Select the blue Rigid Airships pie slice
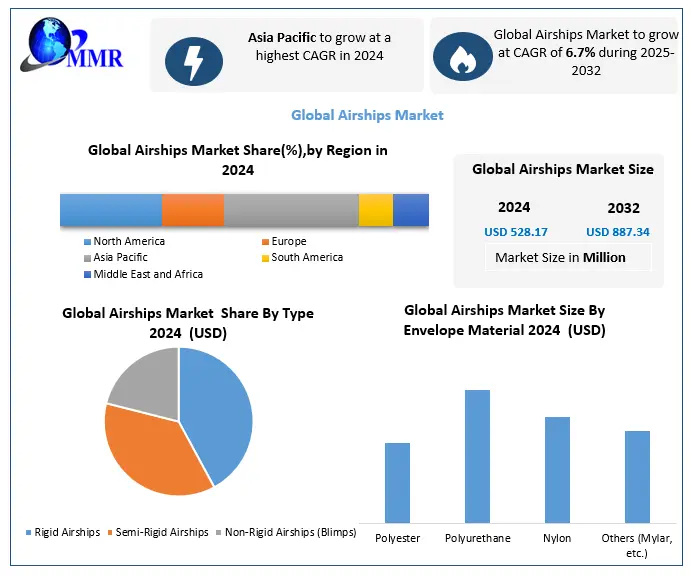This screenshot has width=691, height=576. (x=218, y=410)
